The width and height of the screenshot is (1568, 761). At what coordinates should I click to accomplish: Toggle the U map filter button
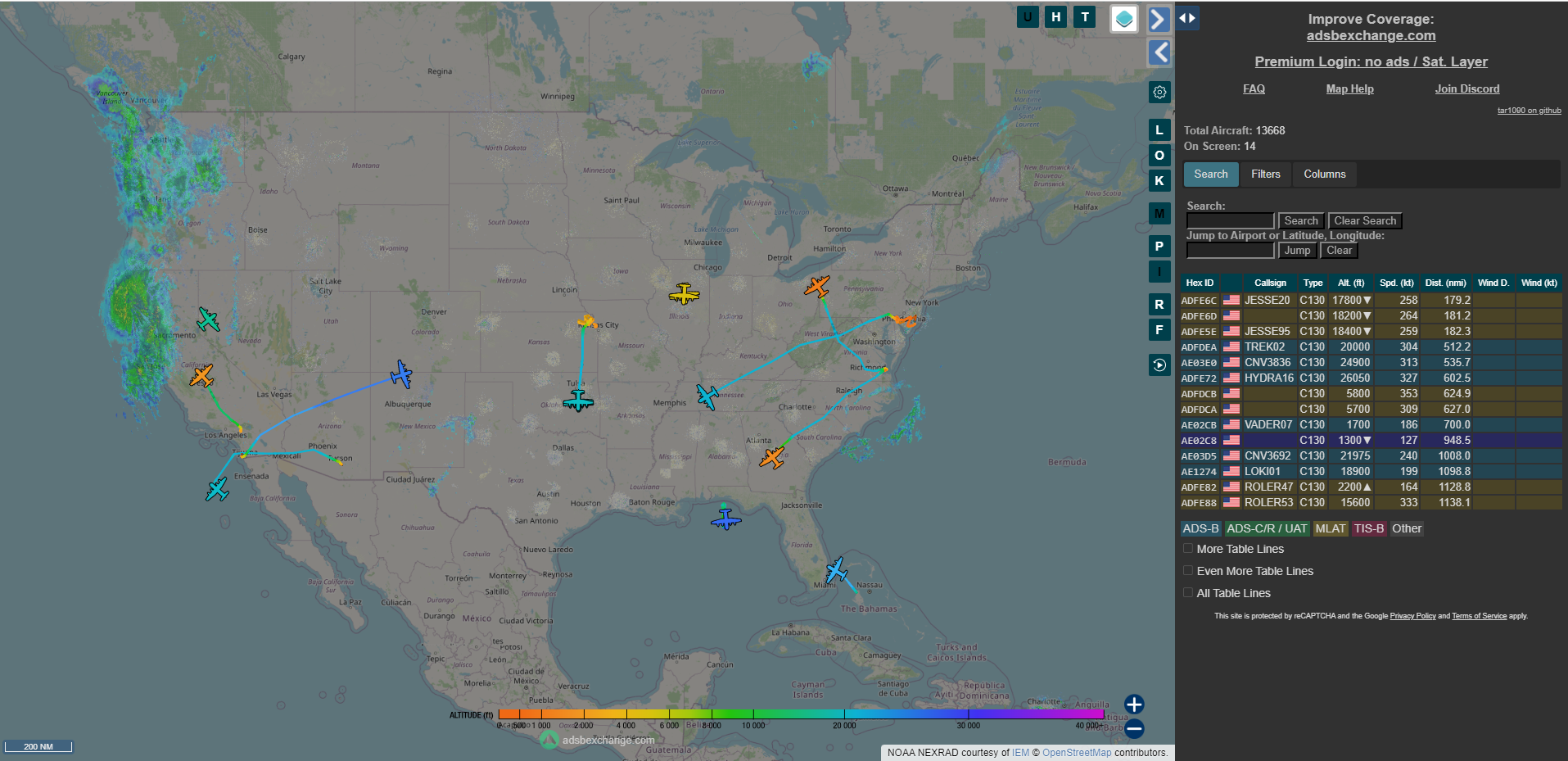pos(1028,16)
